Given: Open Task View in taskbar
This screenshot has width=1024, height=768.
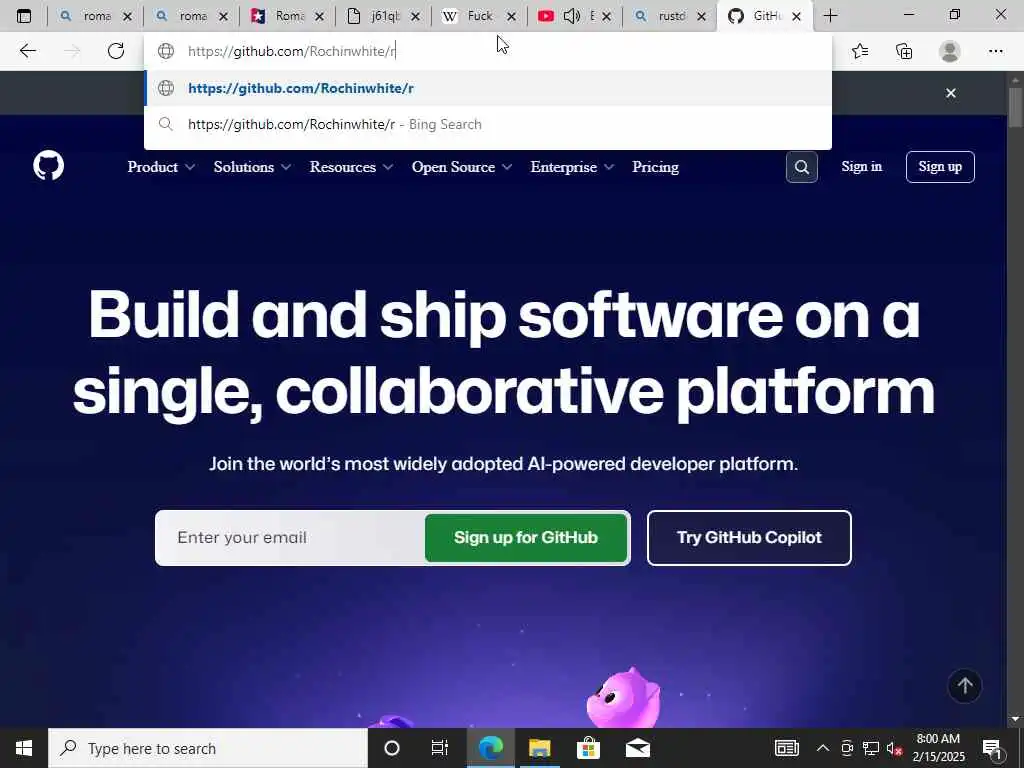Looking at the screenshot, I should 440,748.
